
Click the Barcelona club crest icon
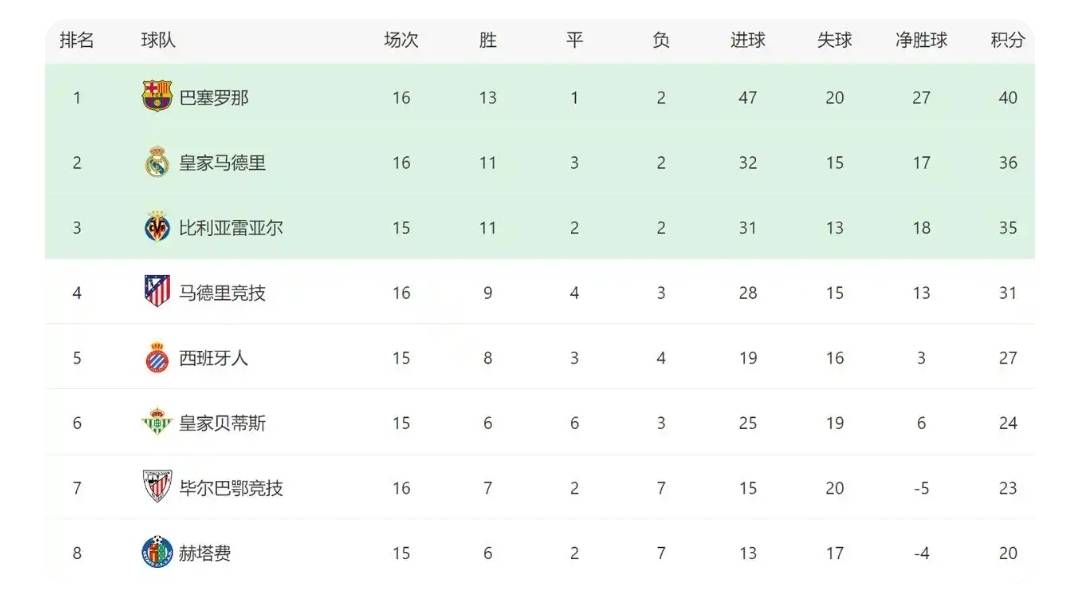pyautogui.click(x=157, y=97)
